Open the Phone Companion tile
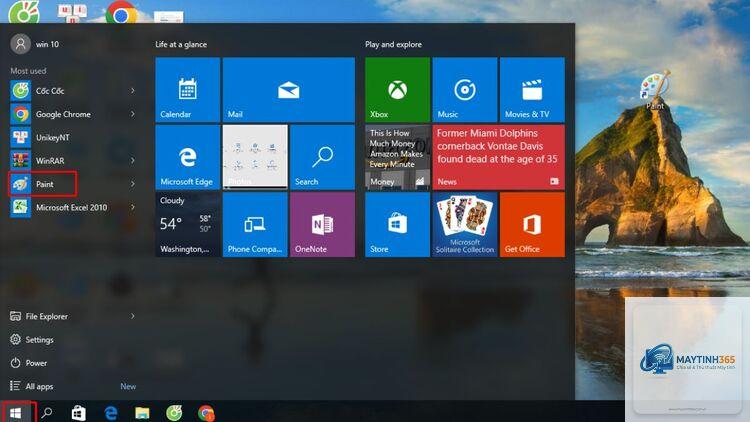This screenshot has width=750, height=422. (255, 225)
